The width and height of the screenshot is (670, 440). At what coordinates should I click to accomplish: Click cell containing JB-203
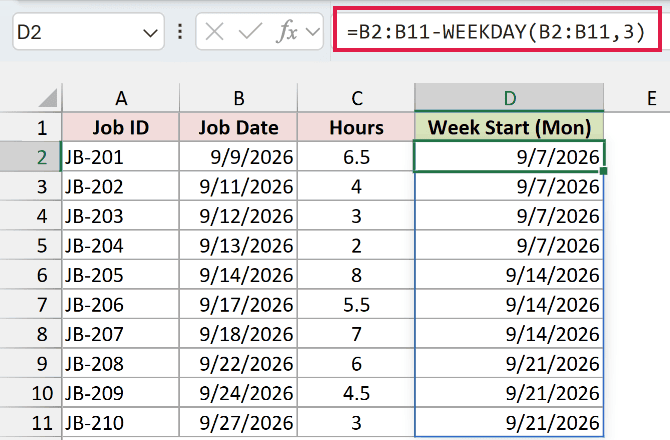click(x=121, y=216)
